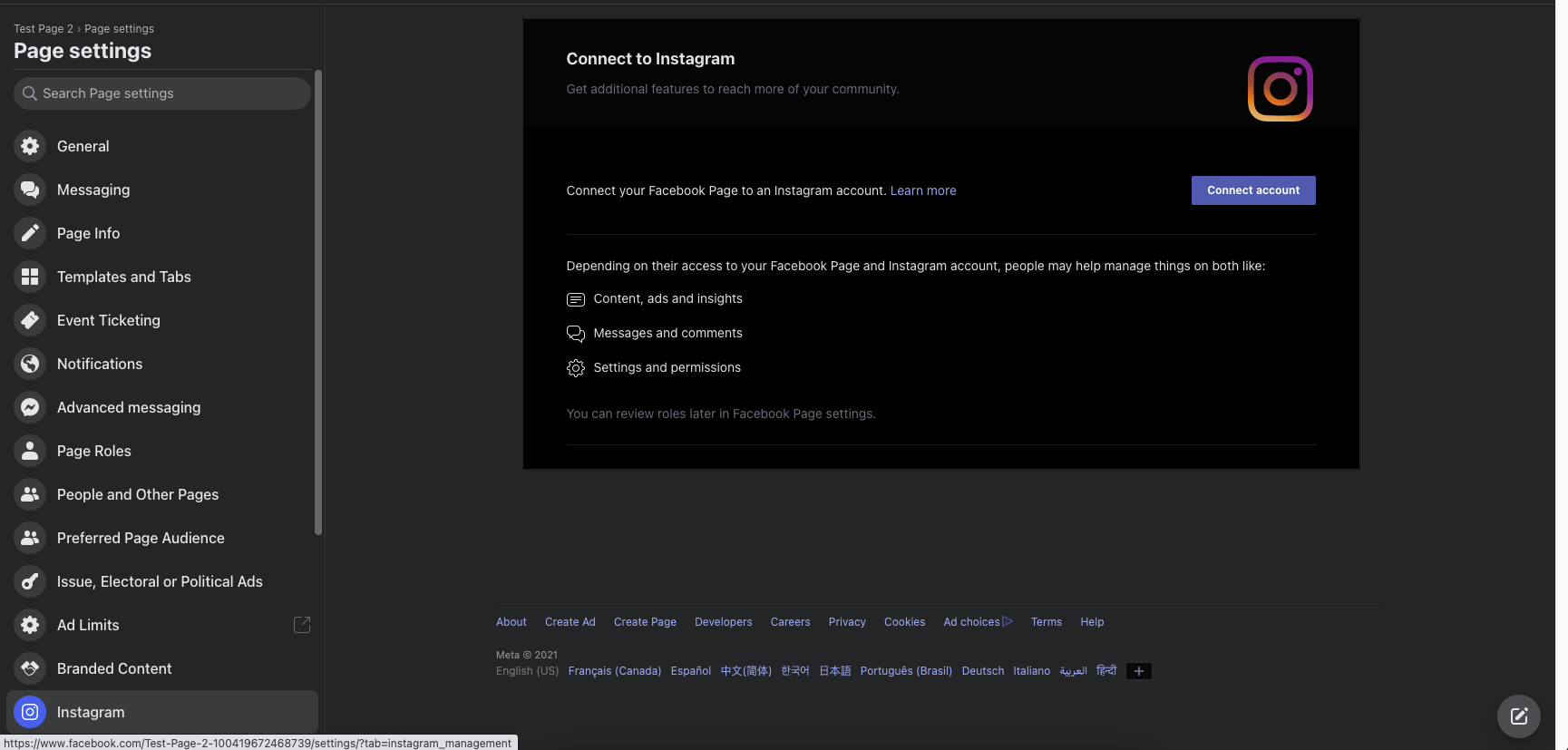Click Test Page 2 breadcrumb

click(44, 29)
